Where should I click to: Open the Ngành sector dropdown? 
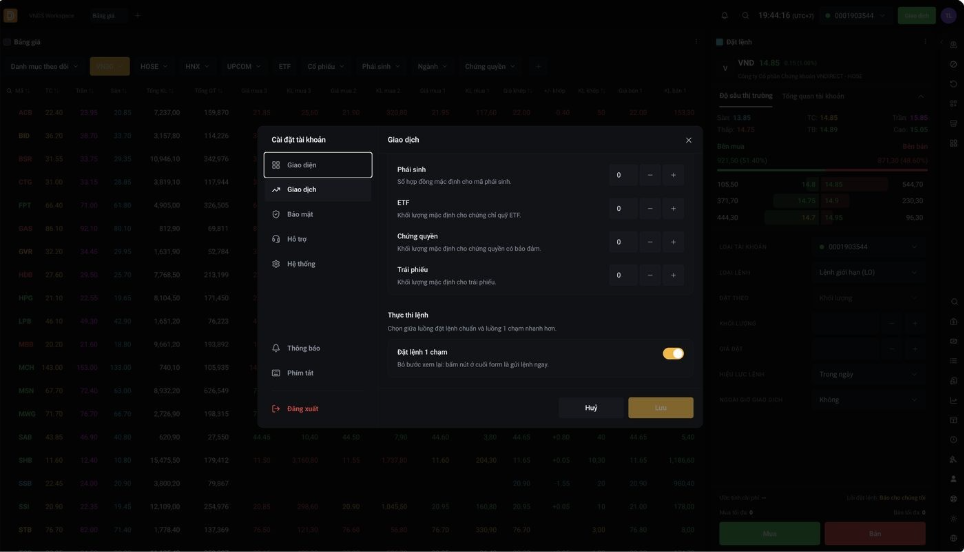click(432, 66)
